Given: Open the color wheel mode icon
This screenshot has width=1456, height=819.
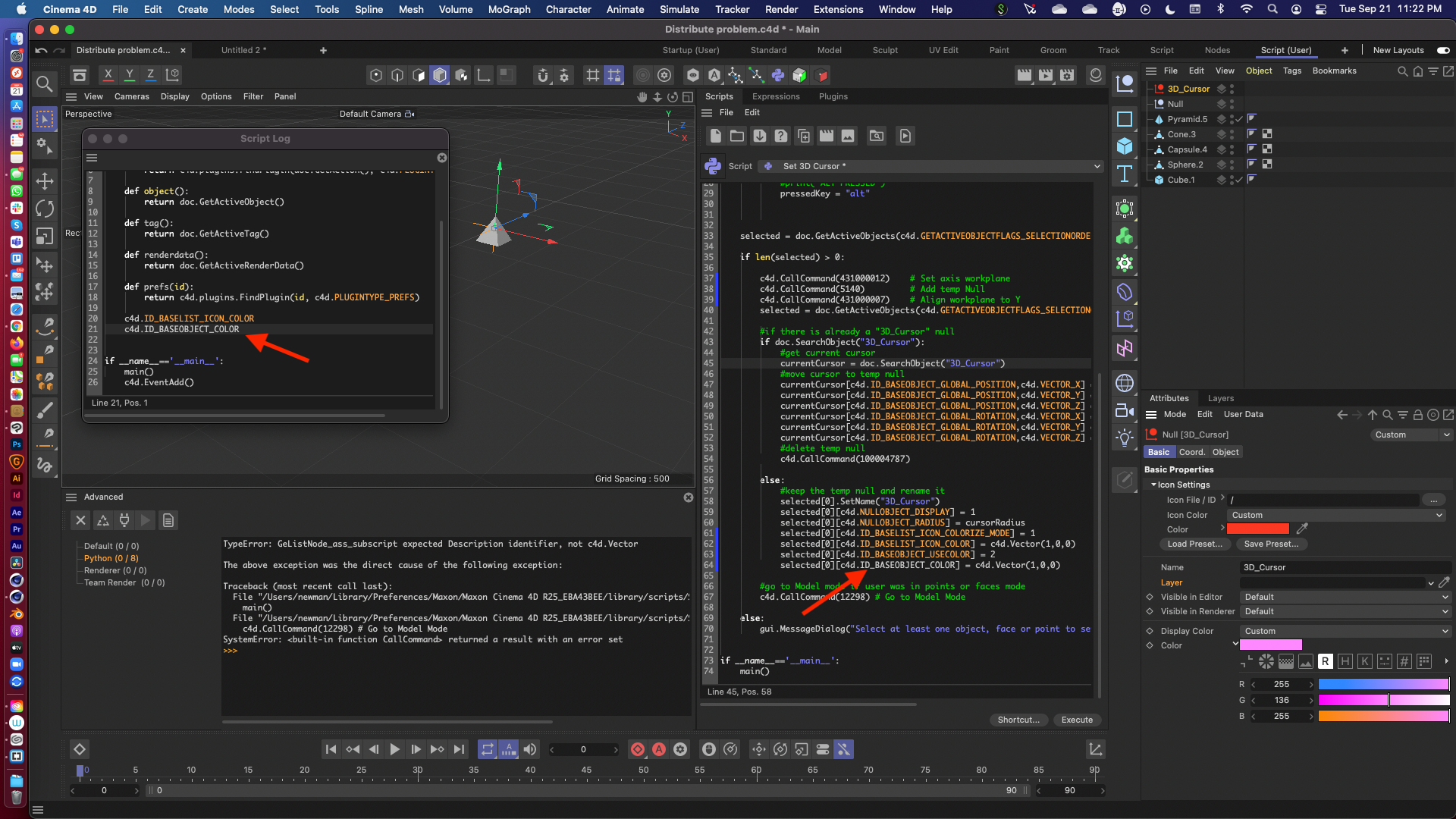Looking at the screenshot, I should [x=1266, y=661].
